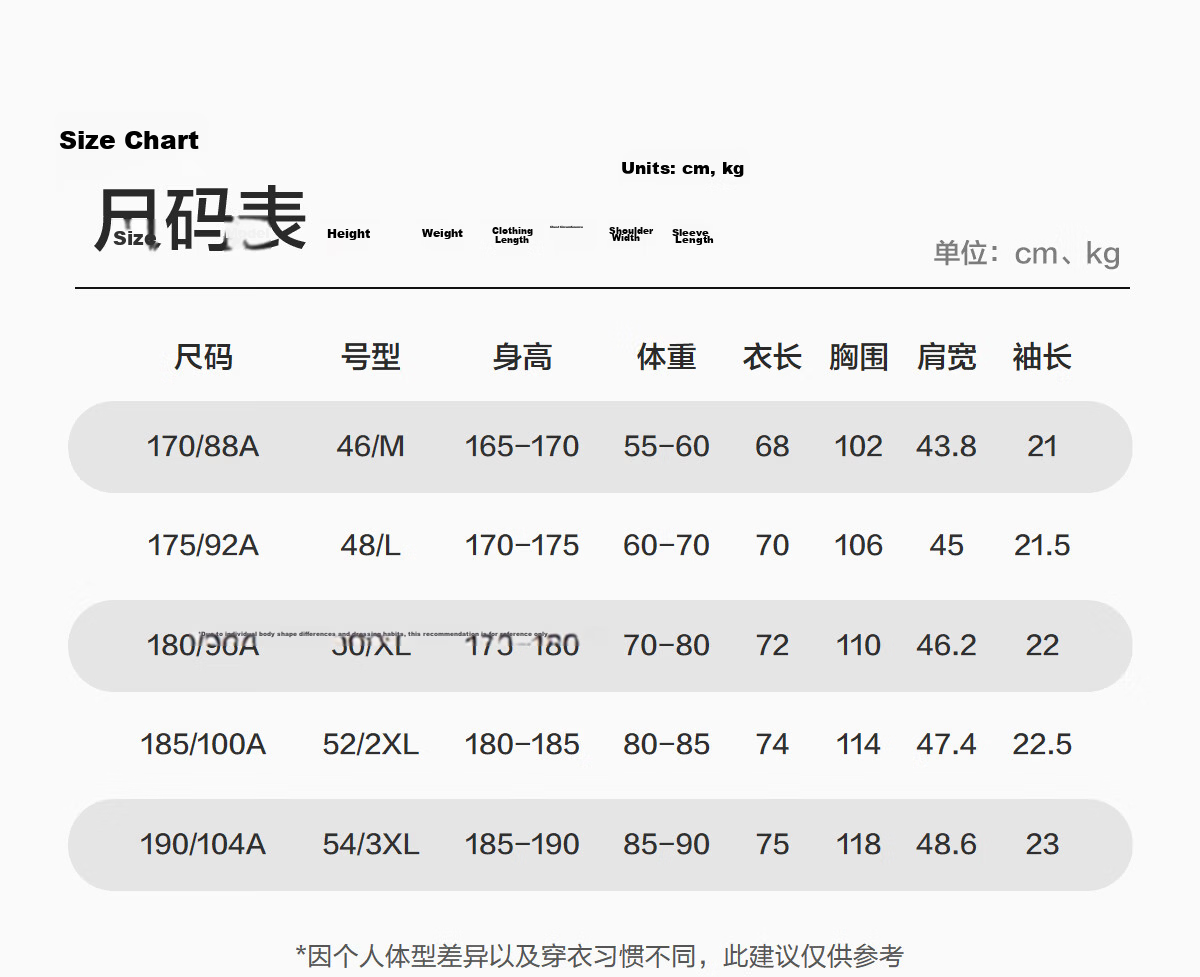Select the "80-85" weight cell
The width and height of the screenshot is (1200, 977).
tap(666, 744)
